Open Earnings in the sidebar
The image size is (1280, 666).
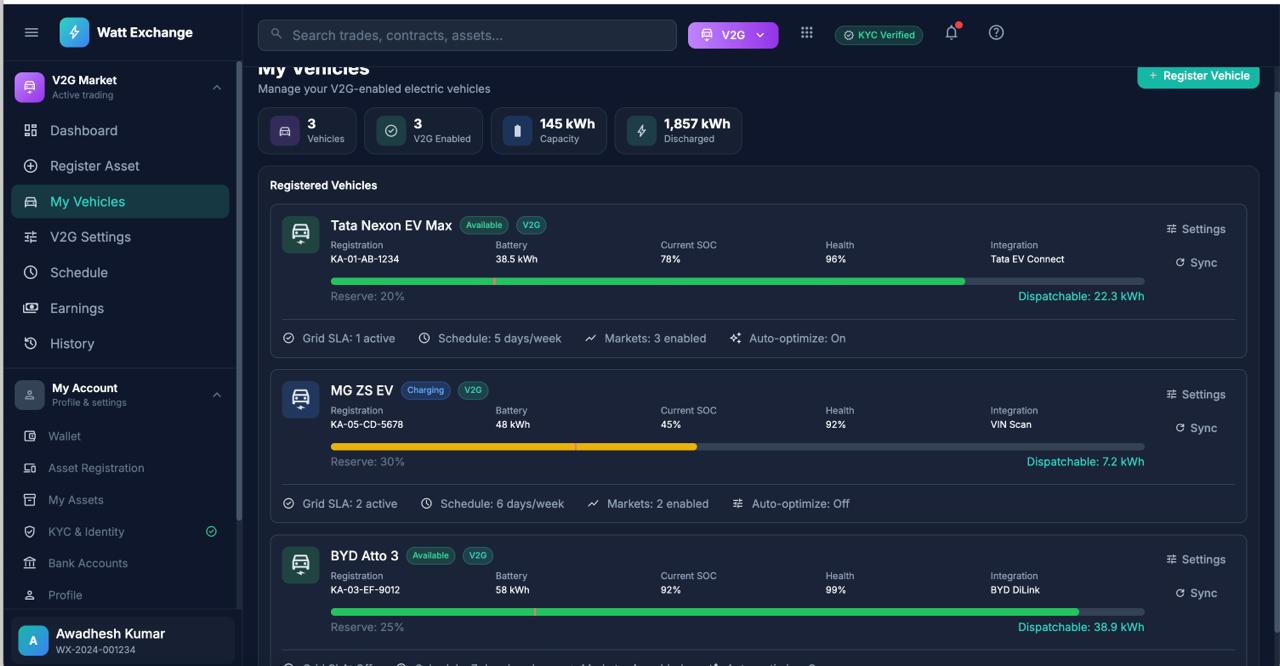(x=77, y=308)
